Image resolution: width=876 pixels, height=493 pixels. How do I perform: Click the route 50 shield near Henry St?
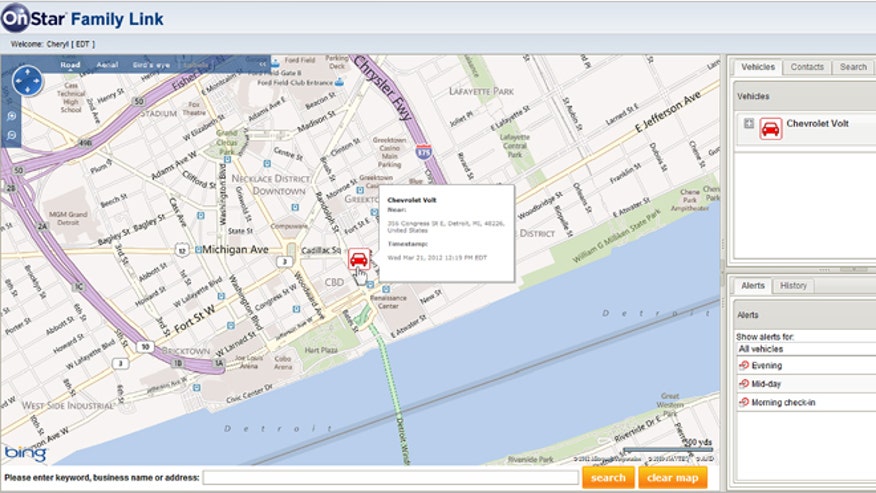pos(139,102)
